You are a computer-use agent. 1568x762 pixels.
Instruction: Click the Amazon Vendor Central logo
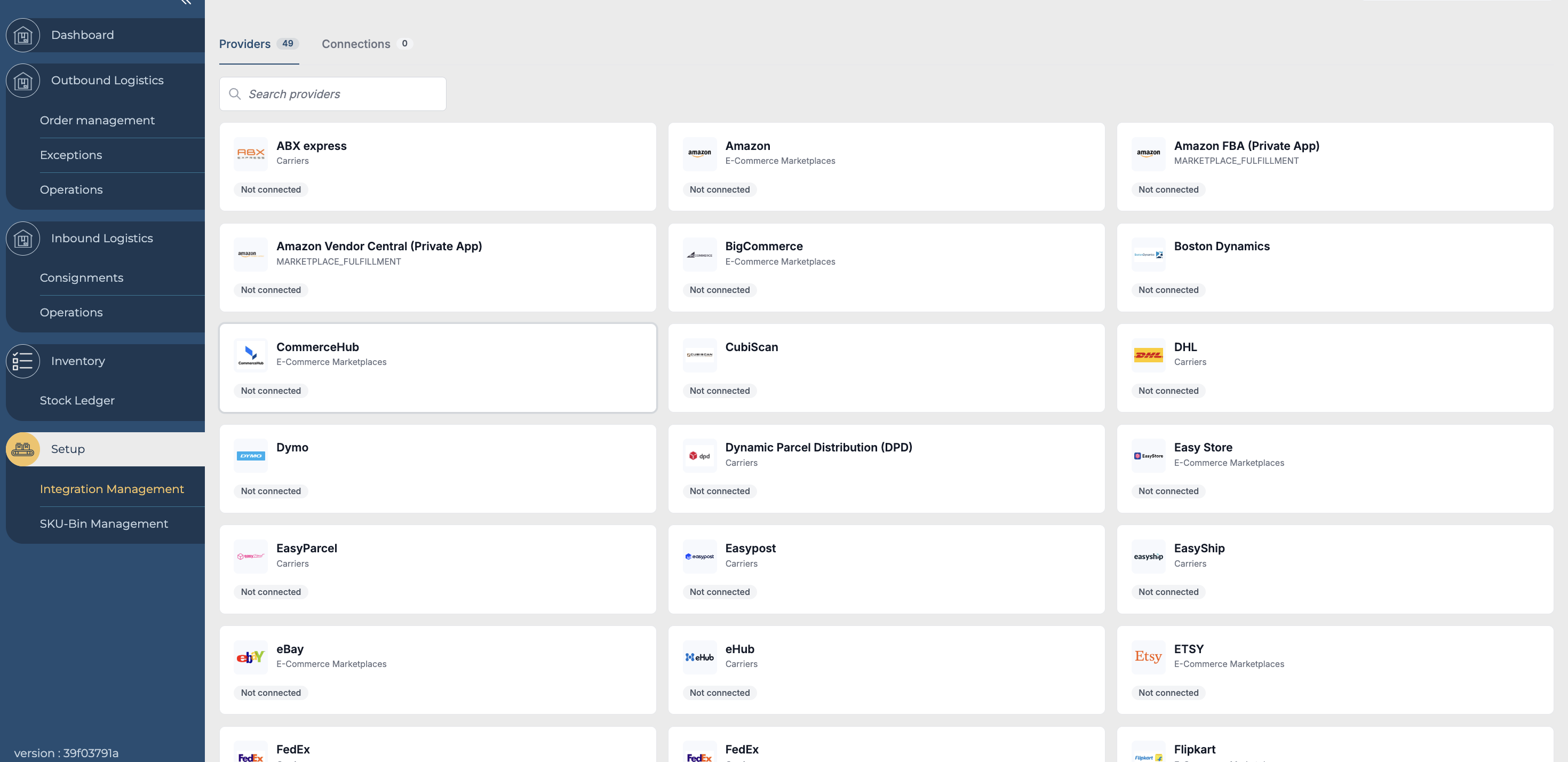[251, 255]
